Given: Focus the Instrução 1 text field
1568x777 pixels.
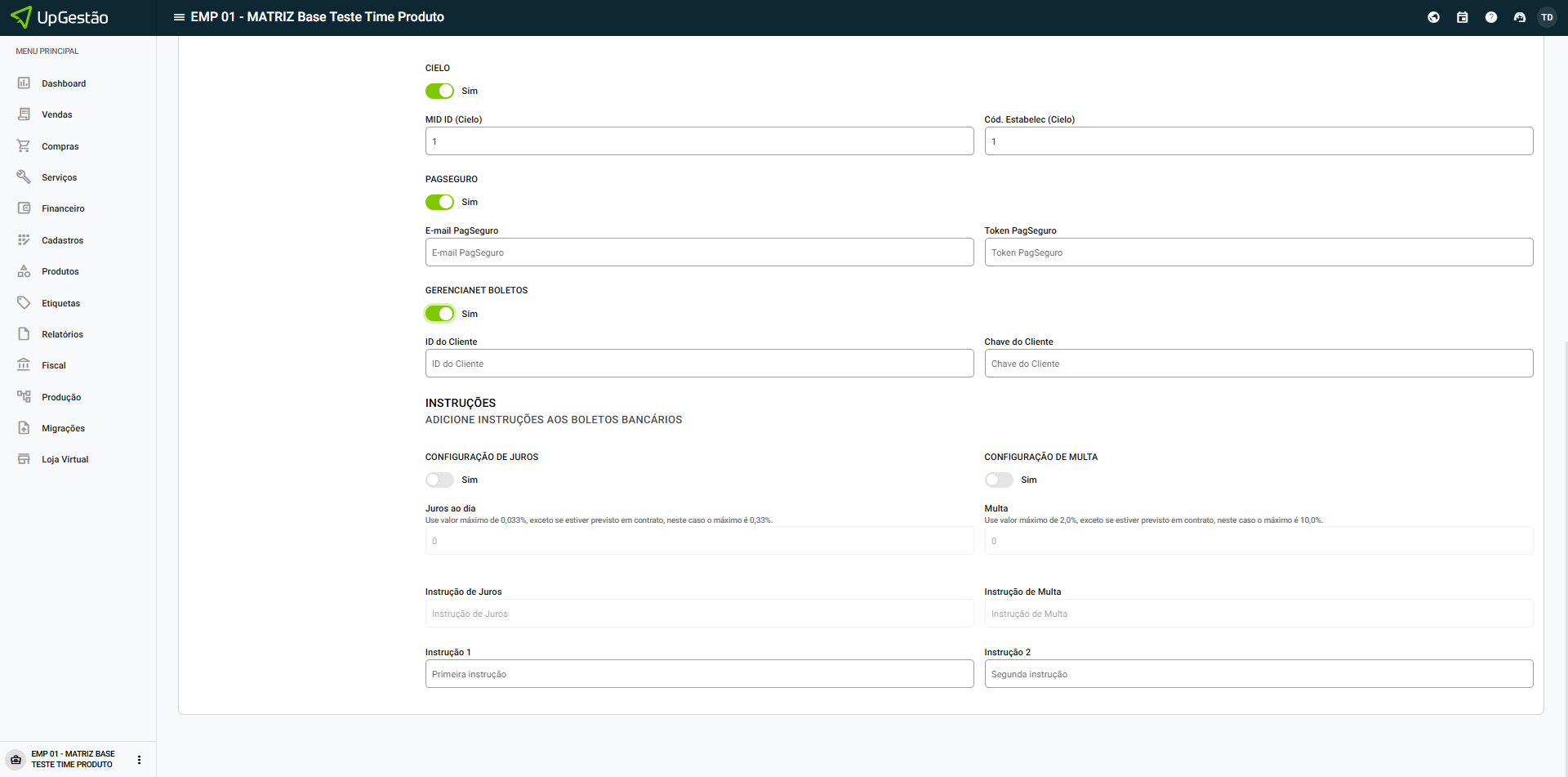Looking at the screenshot, I should (699, 674).
